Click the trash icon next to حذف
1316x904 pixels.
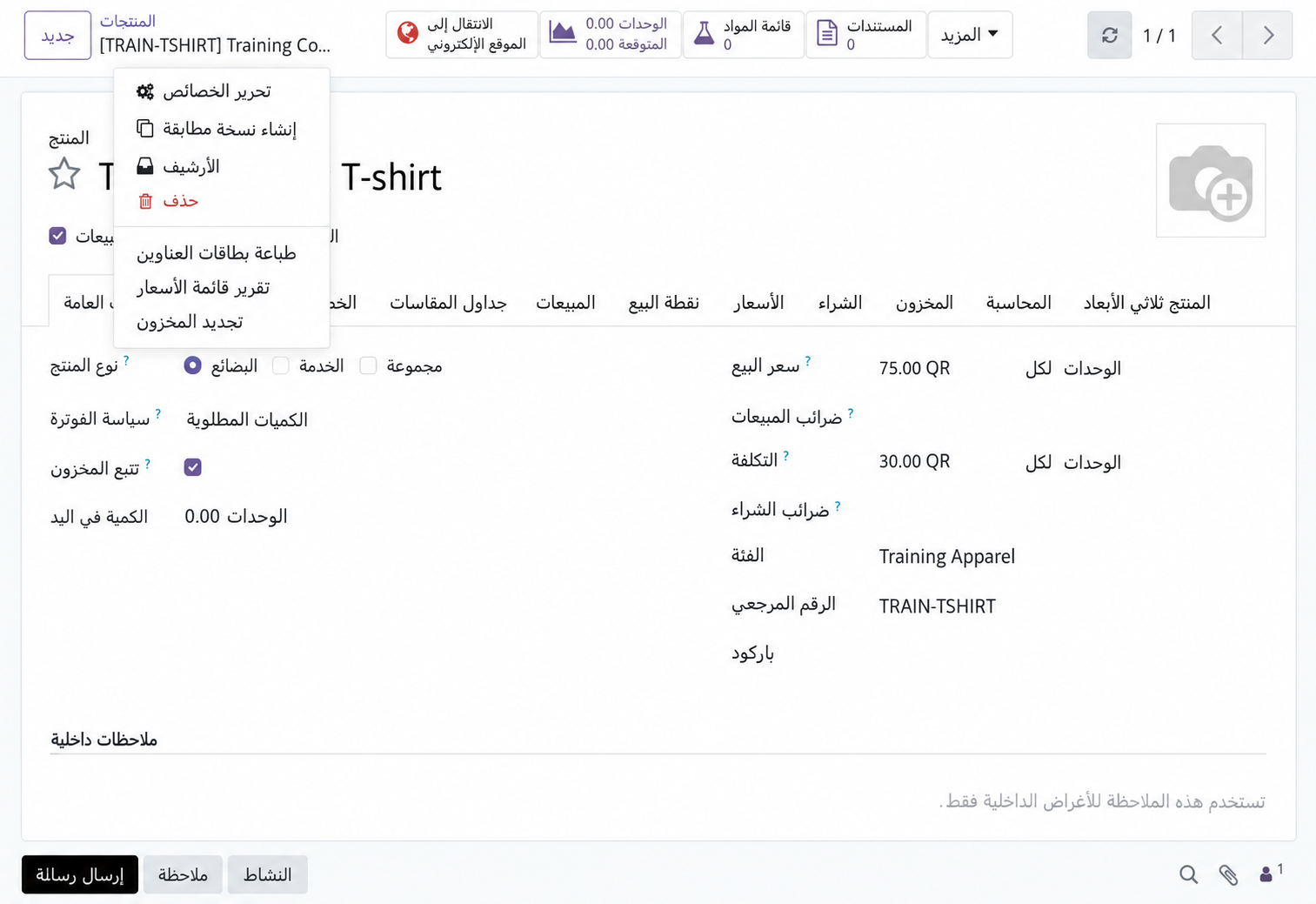(x=145, y=201)
